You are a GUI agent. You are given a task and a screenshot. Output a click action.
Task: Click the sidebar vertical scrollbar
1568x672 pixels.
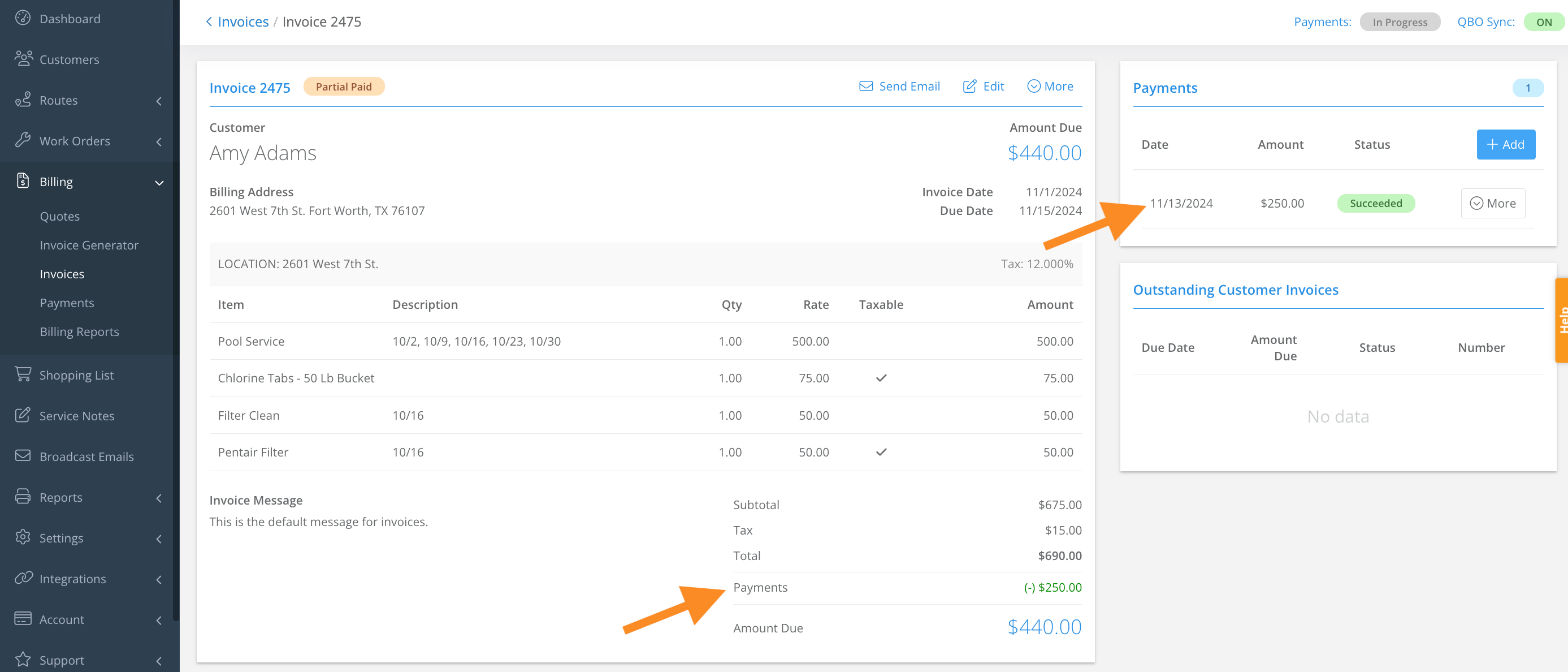coord(176,311)
